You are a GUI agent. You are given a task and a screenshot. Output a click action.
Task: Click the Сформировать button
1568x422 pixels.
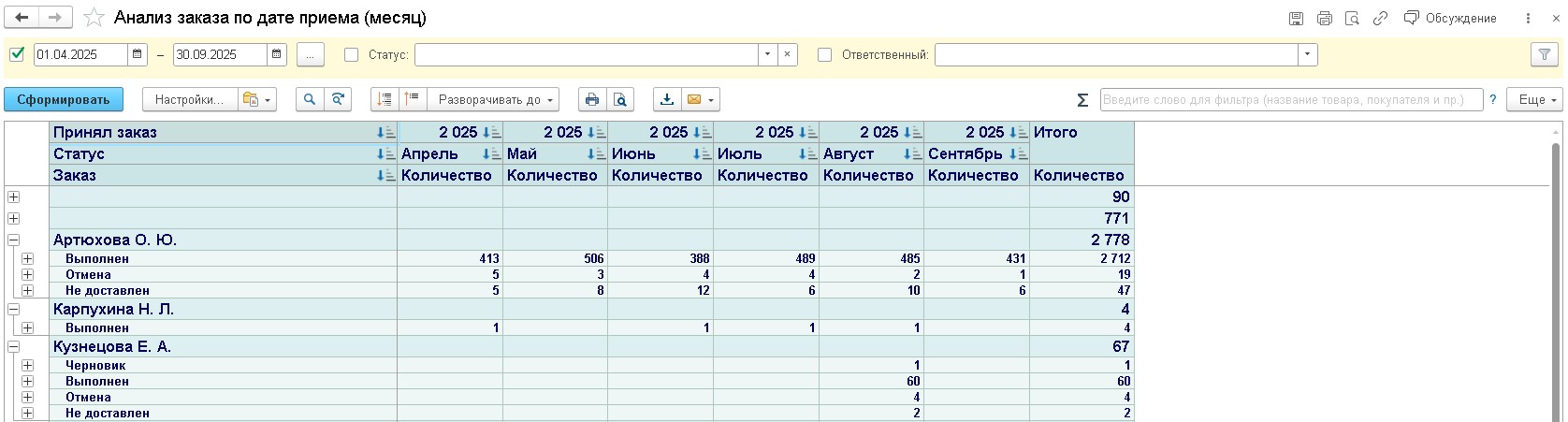[x=63, y=100]
